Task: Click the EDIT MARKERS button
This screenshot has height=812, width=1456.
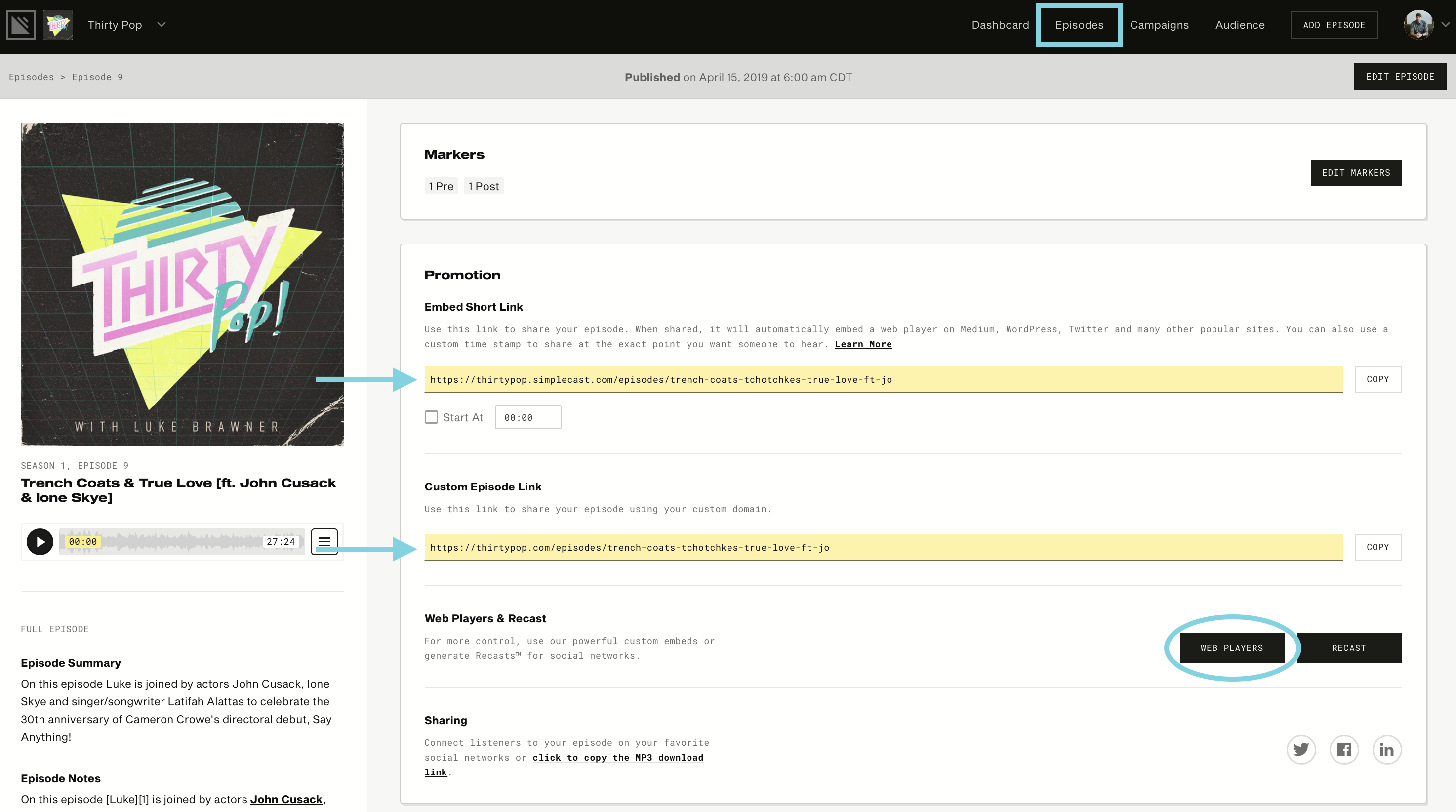Action: [1356, 173]
